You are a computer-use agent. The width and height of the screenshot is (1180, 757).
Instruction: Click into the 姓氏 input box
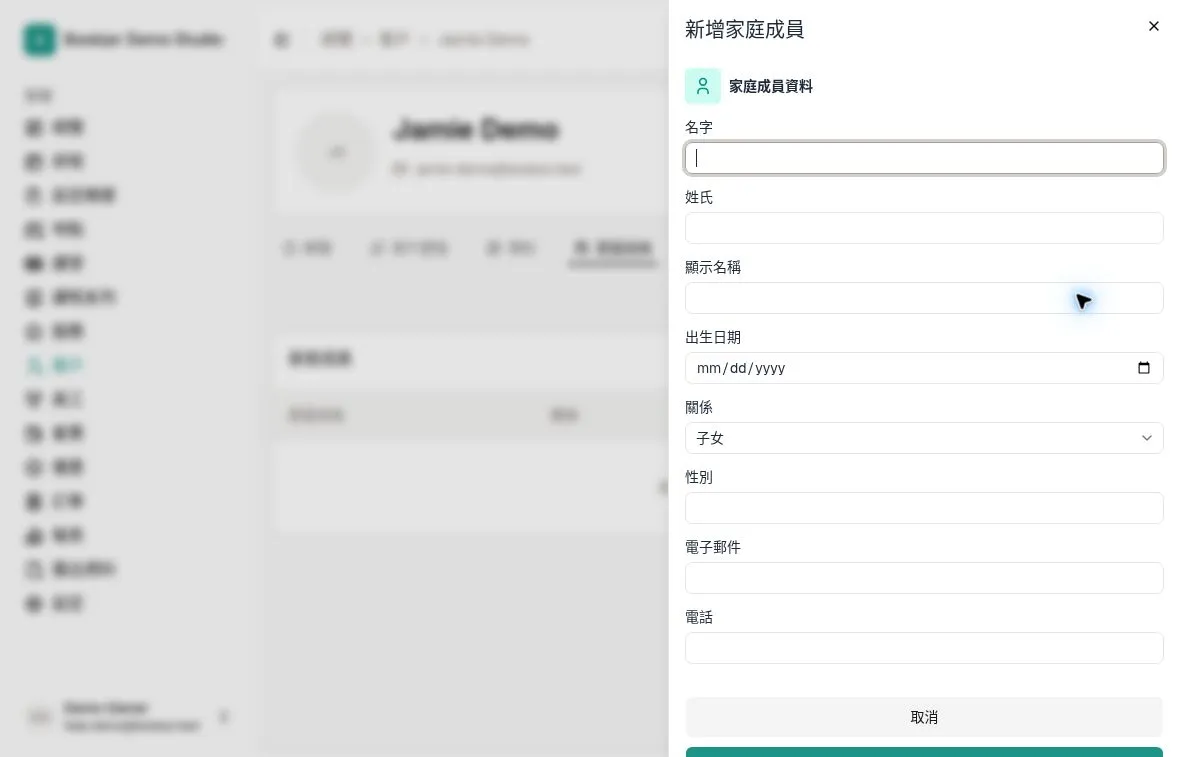click(x=924, y=228)
